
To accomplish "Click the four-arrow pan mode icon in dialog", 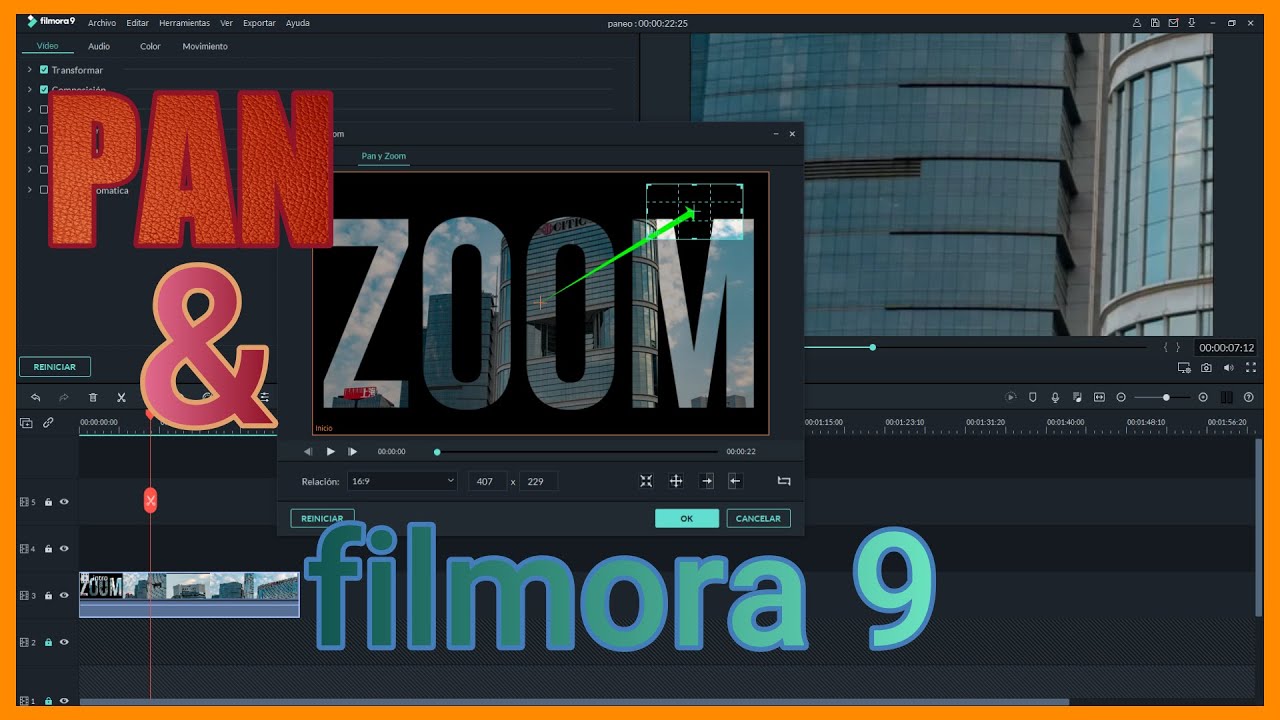I will click(676, 481).
